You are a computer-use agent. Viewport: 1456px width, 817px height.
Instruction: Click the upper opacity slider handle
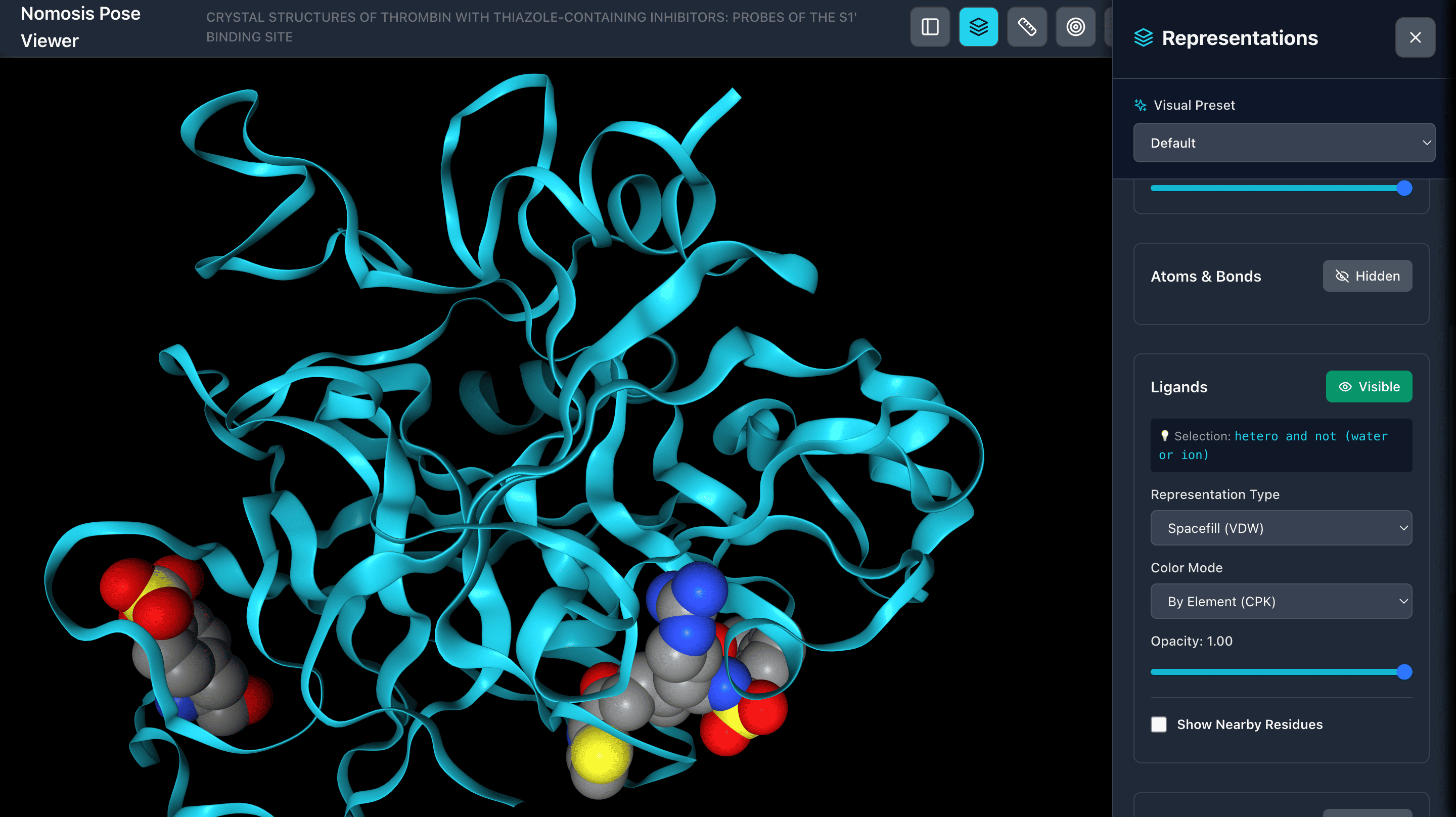(x=1404, y=188)
